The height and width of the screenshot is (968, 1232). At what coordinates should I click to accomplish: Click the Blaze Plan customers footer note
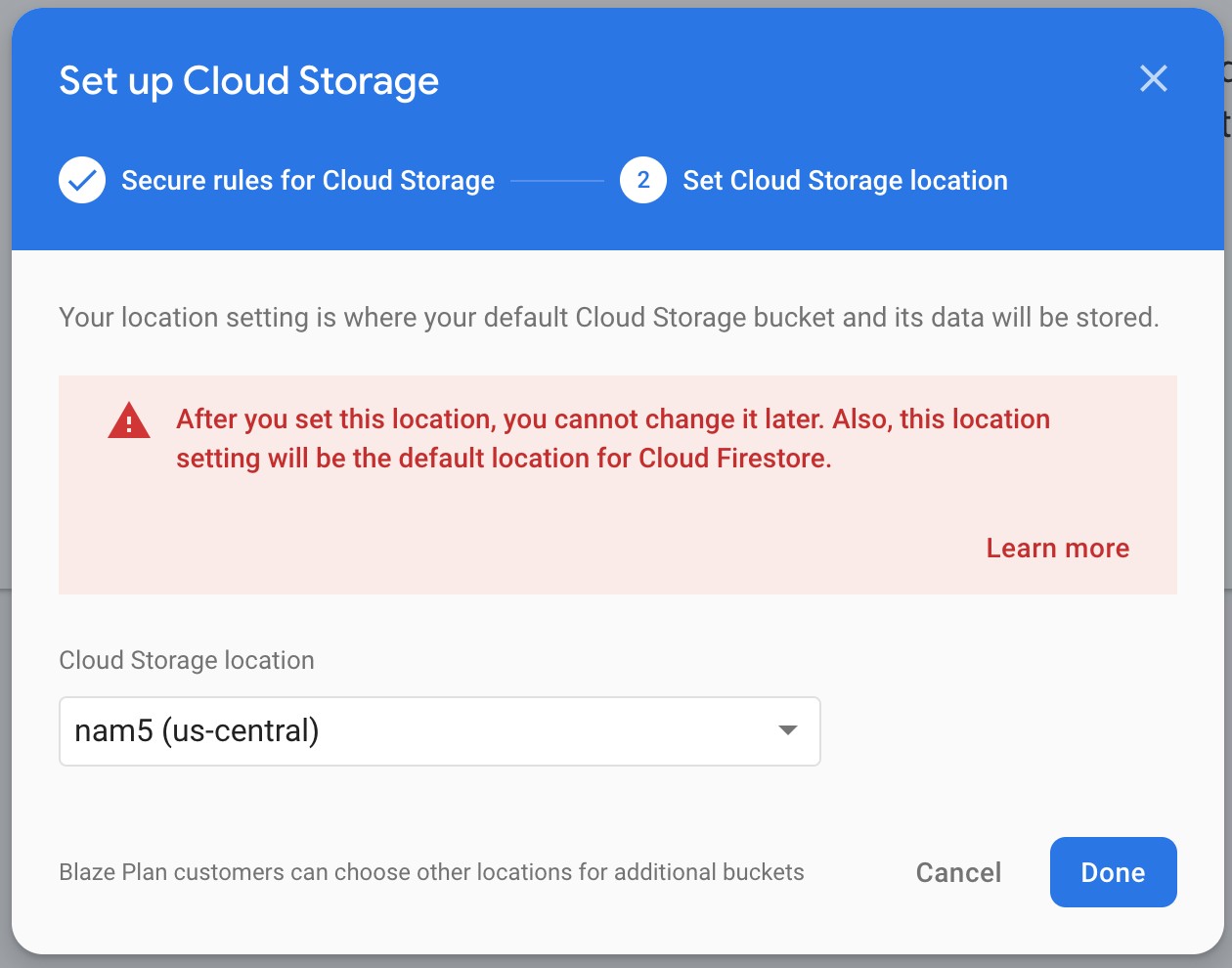431,872
